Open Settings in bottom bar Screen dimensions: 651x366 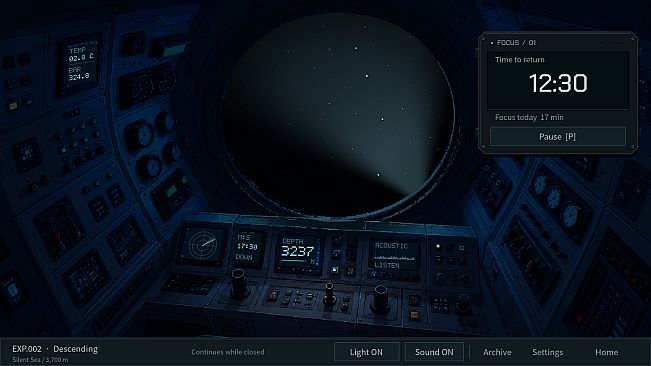548,352
